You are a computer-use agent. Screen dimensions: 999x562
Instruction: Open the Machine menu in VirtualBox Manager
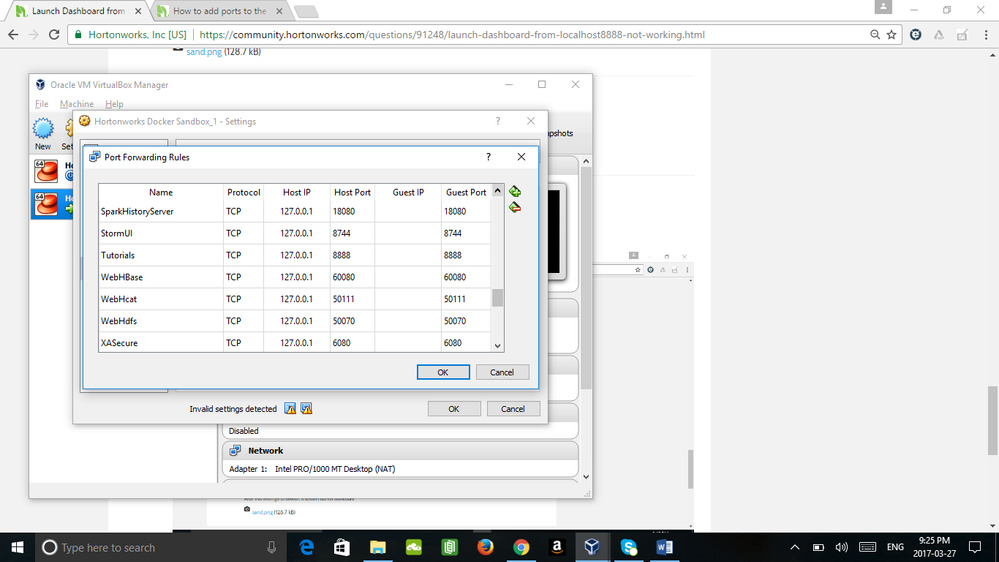76,104
